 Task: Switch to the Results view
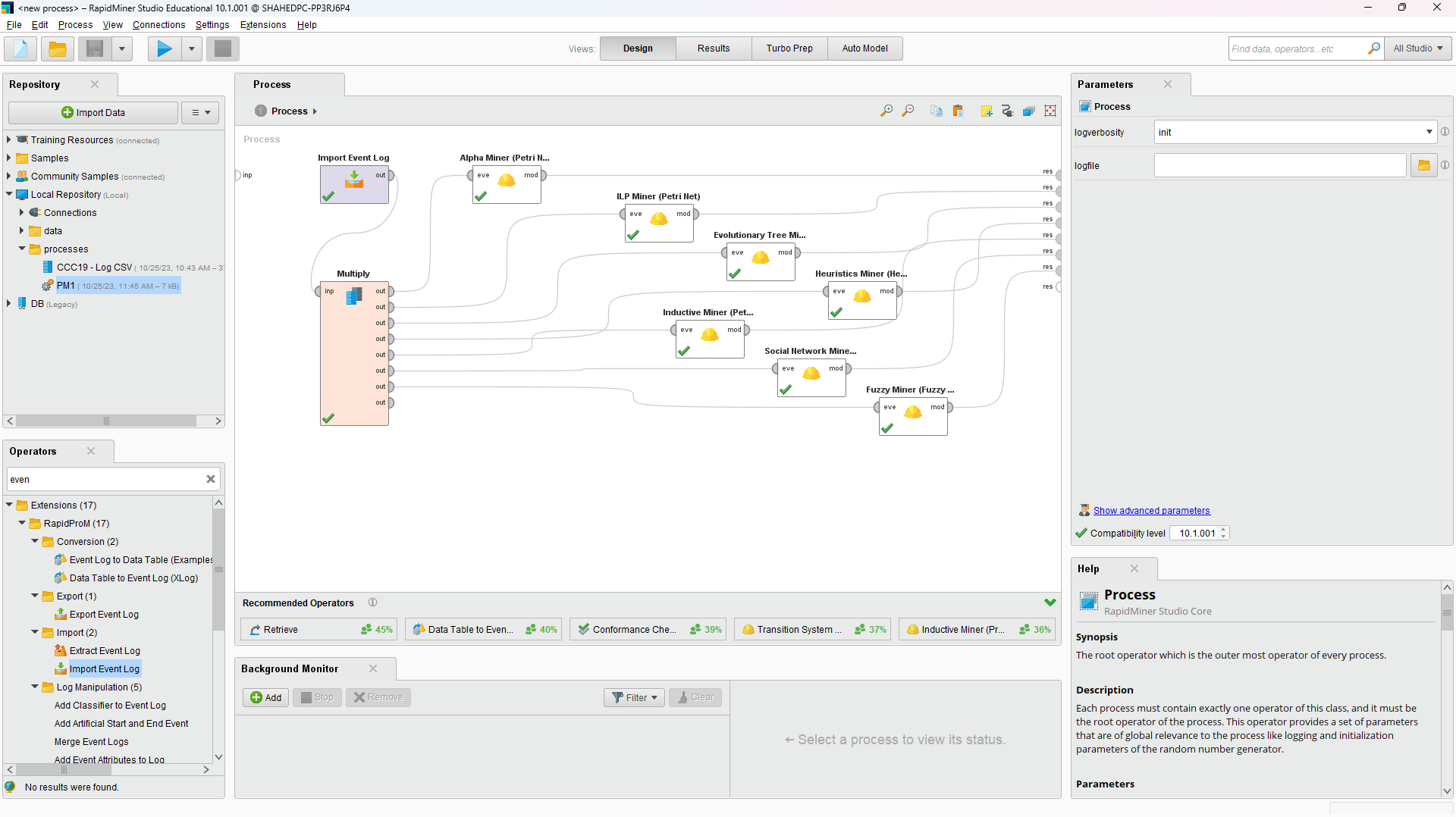coord(714,49)
